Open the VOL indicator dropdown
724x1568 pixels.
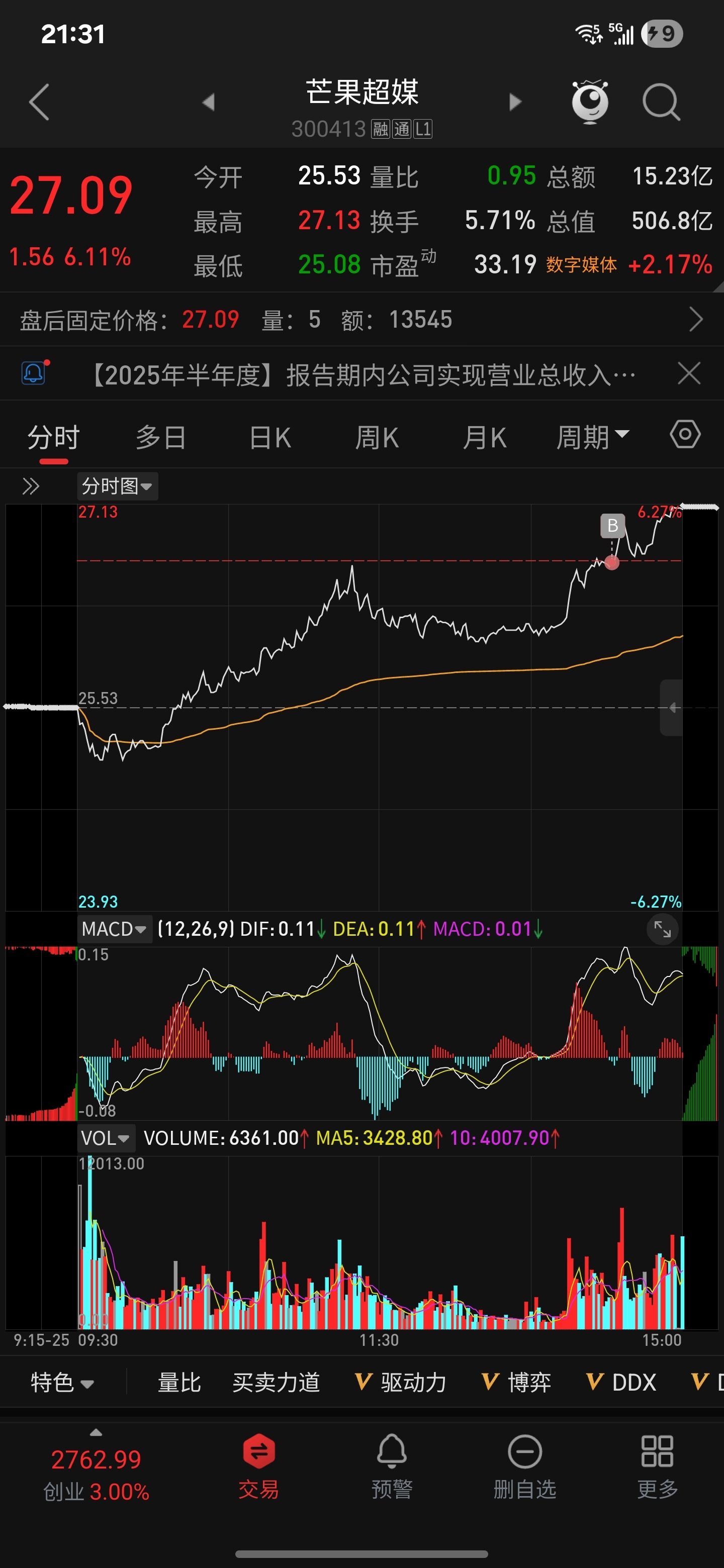coord(106,1138)
